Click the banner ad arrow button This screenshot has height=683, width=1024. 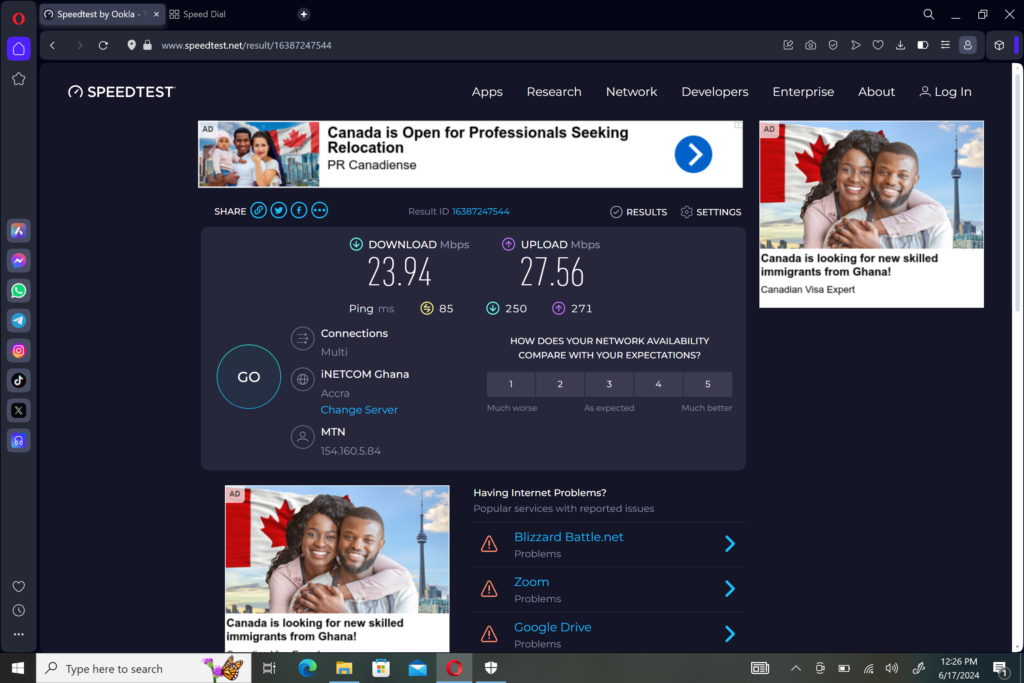coord(693,154)
